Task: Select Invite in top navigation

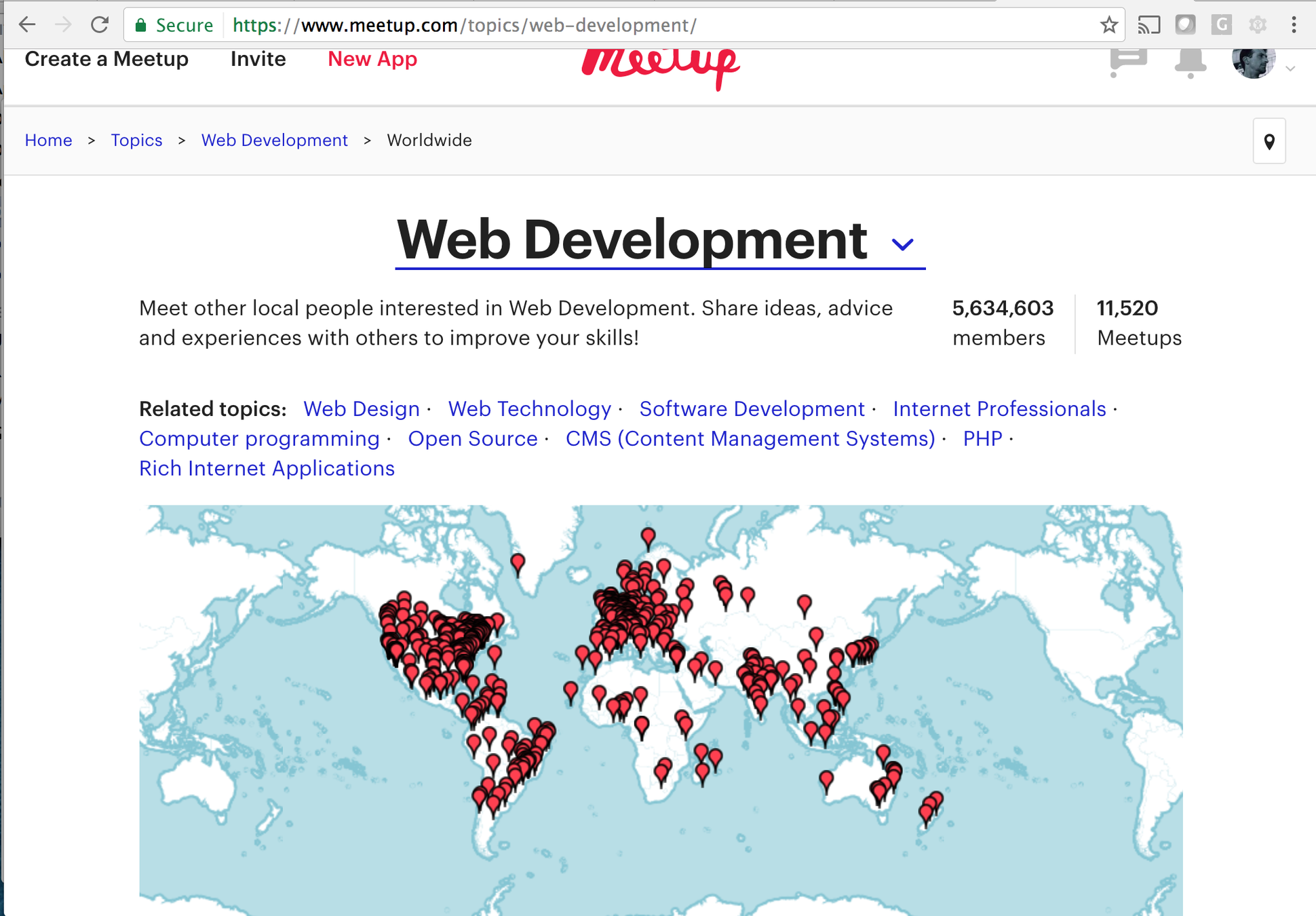Action: pos(258,59)
